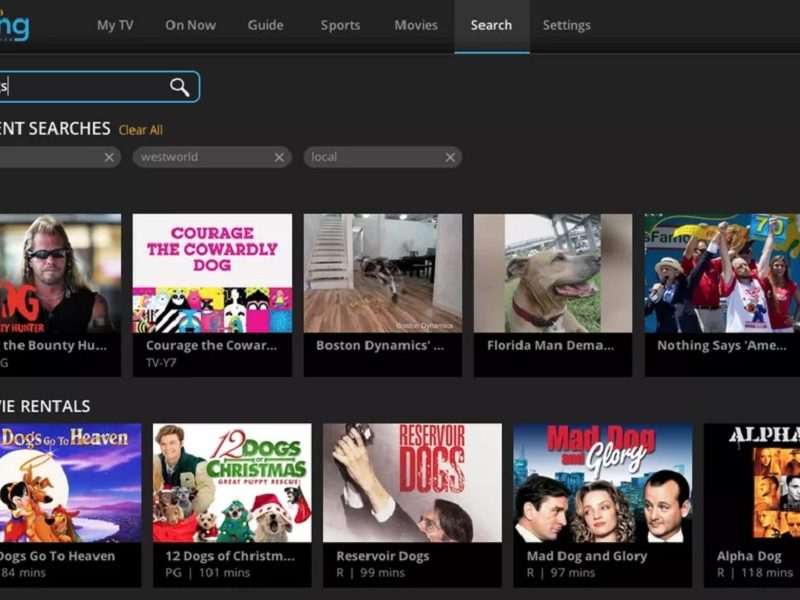The height and width of the screenshot is (600, 800).
Task: Select the Search tab
Action: [491, 25]
